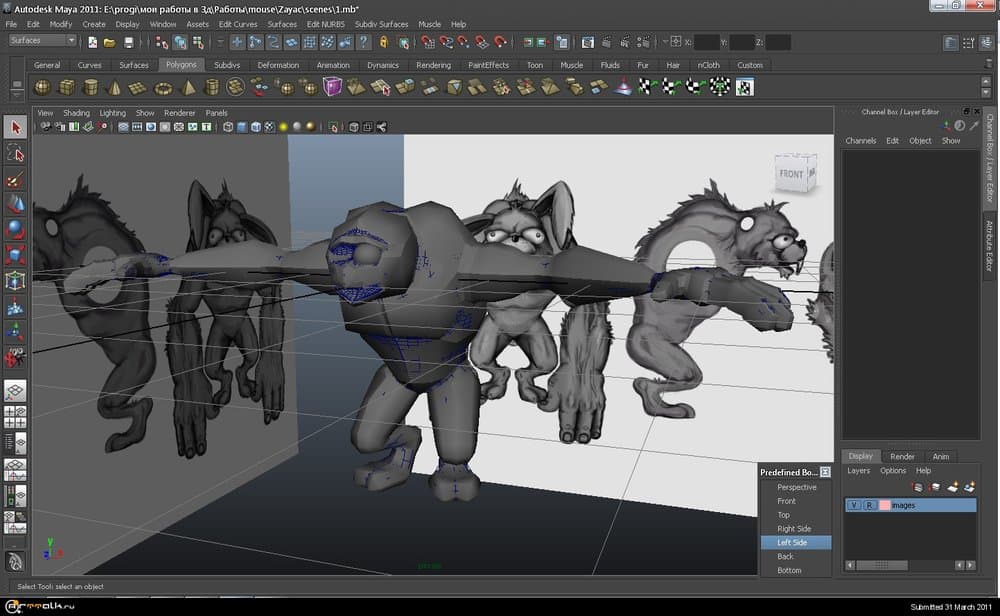Click the ViewCube FRONT face

pos(791,174)
